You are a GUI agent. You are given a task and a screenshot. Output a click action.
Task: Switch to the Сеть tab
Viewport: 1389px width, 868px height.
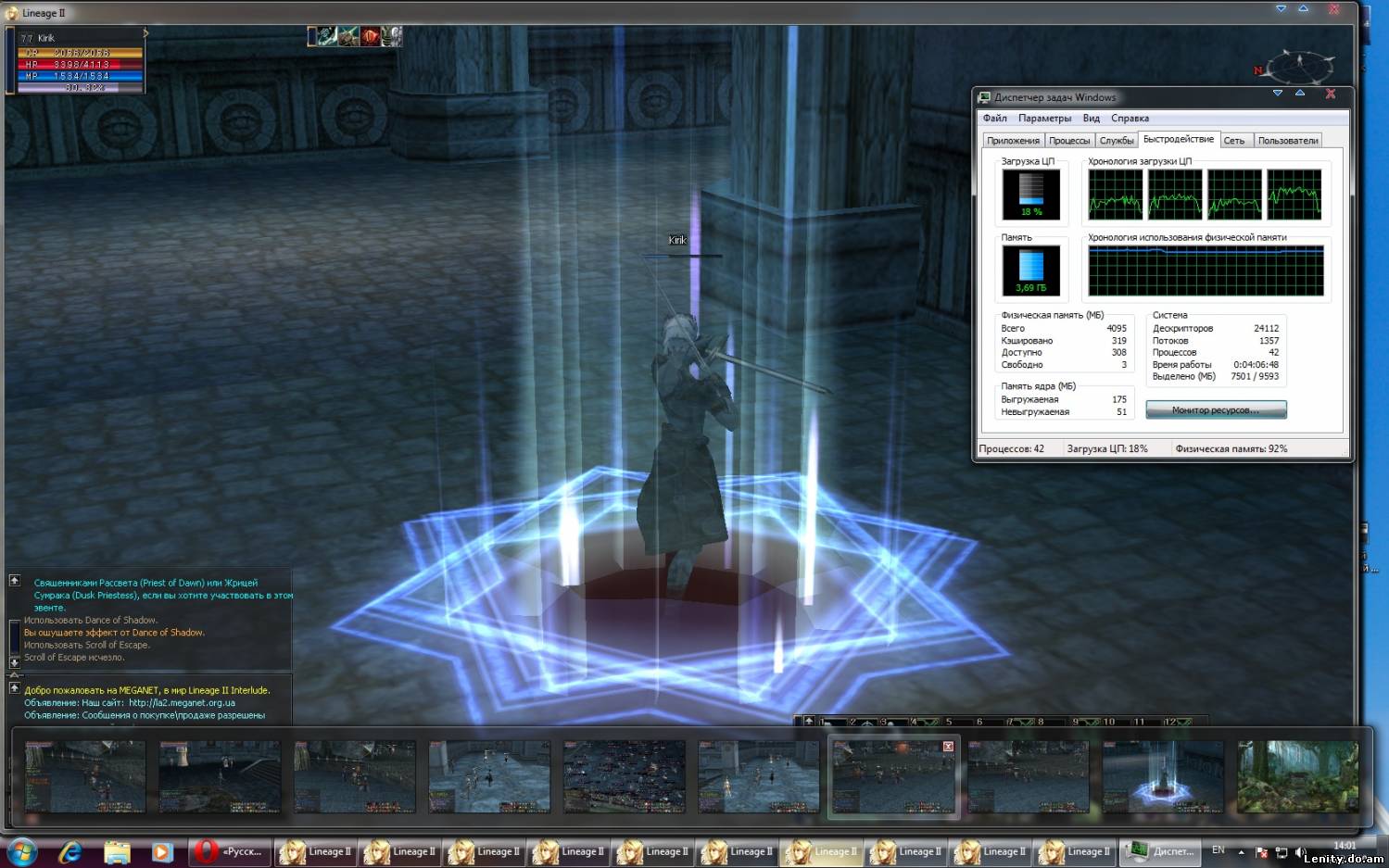(1236, 141)
